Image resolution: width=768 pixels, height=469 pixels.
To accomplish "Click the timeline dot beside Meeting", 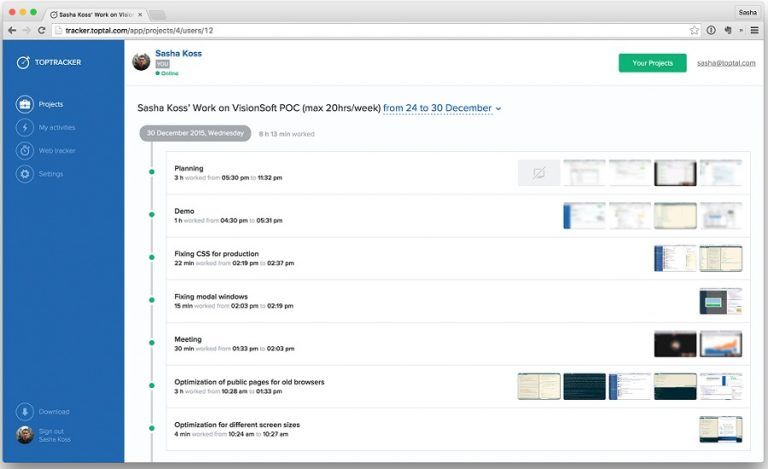I will [152, 343].
